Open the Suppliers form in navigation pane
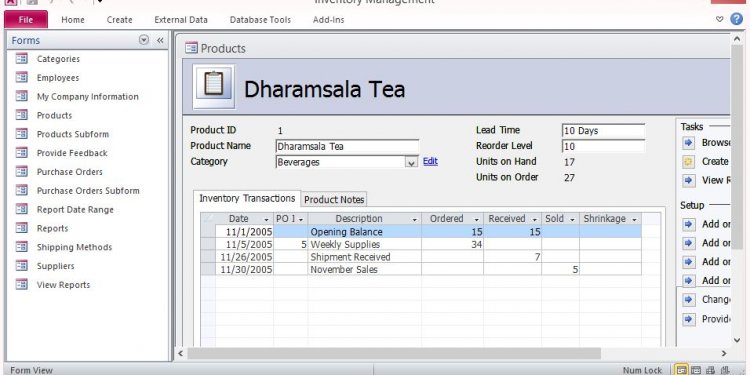750x375 pixels. click(55, 266)
